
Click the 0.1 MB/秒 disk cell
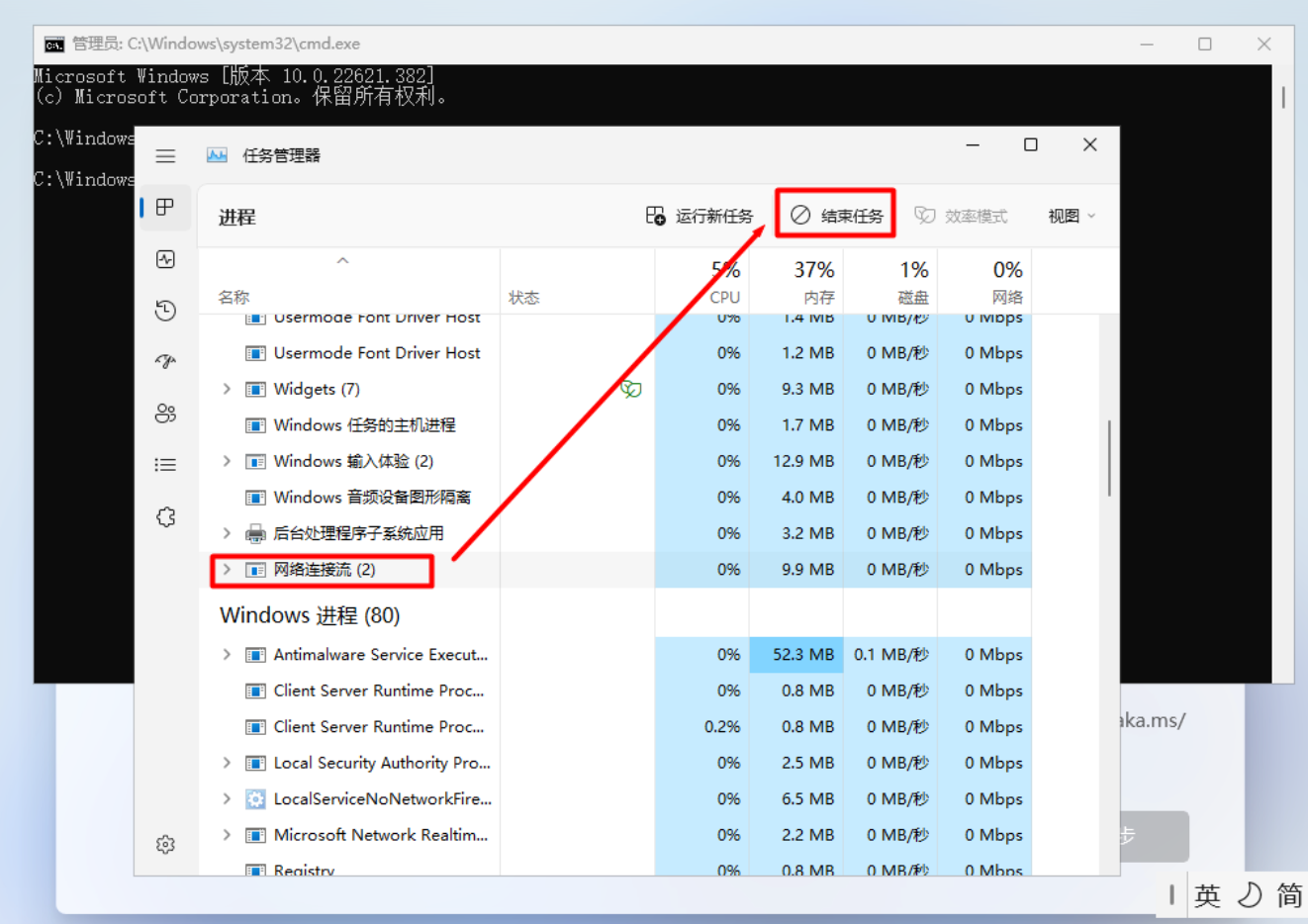pos(889,655)
